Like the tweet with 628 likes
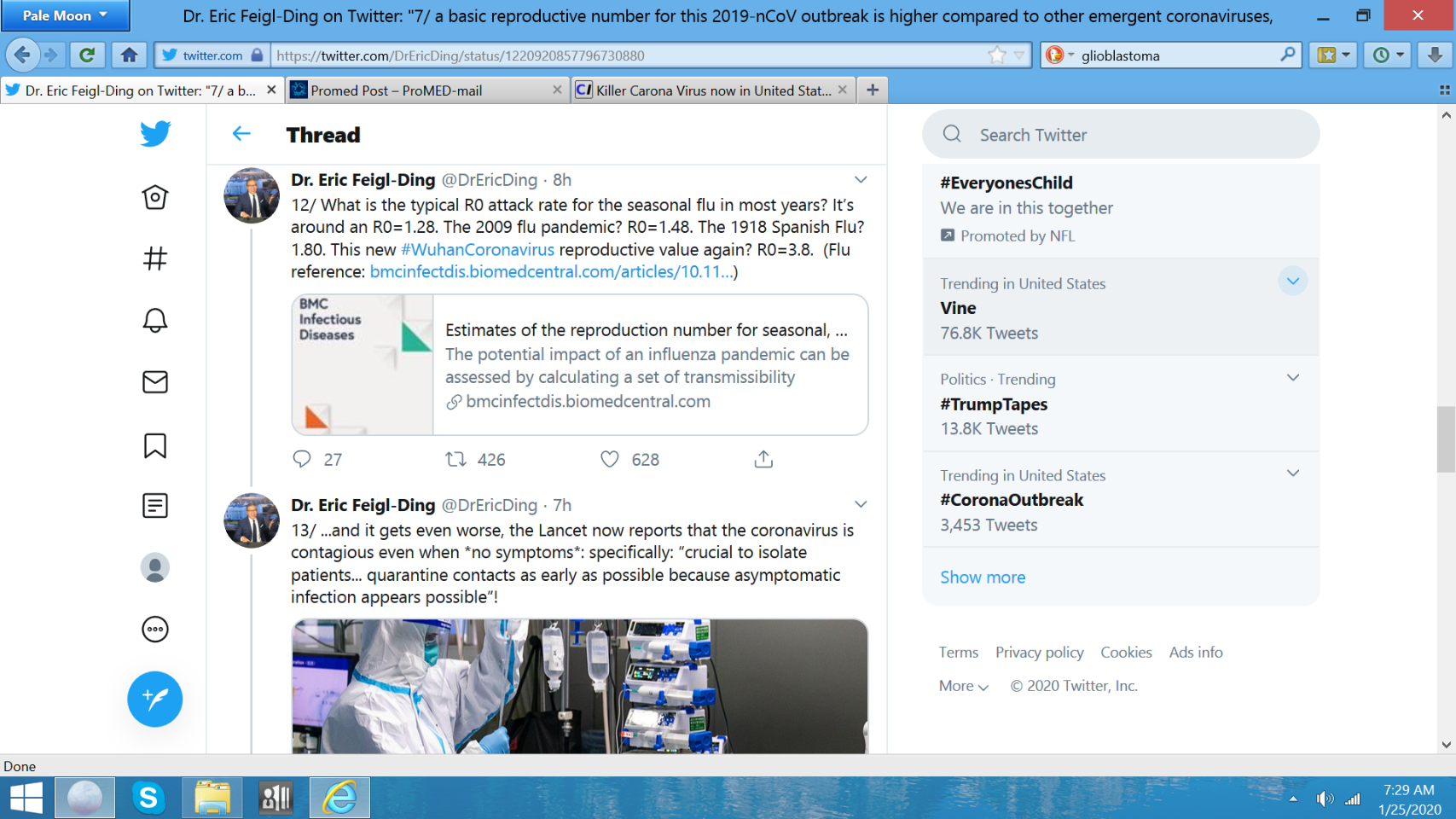This screenshot has height=819, width=1456. click(610, 460)
